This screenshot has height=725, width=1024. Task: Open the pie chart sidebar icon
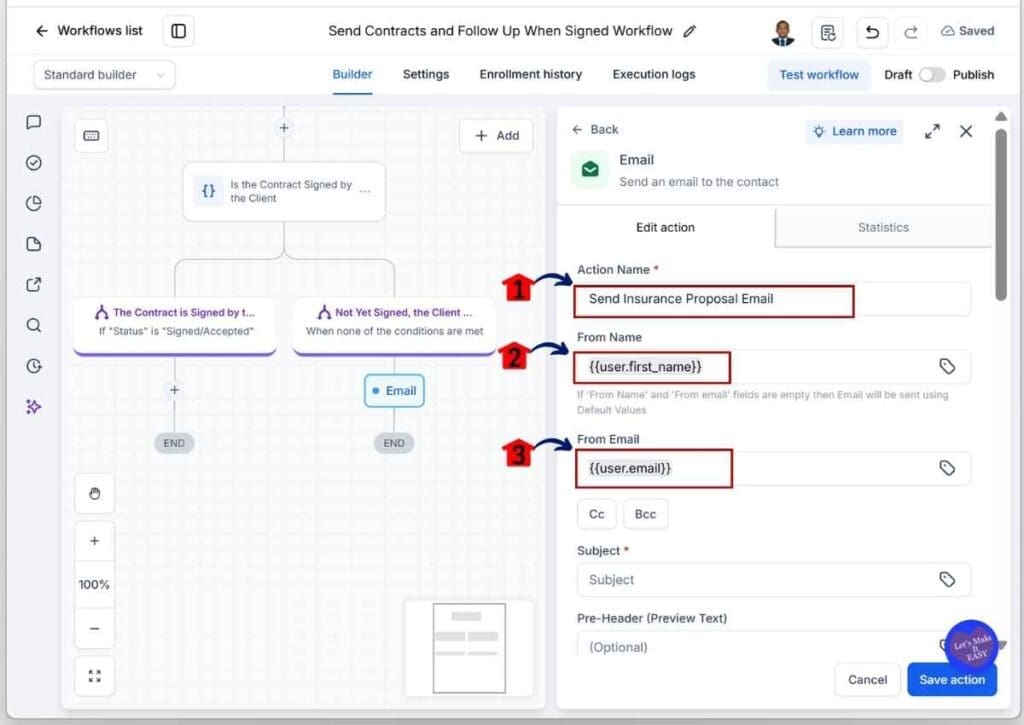33,203
